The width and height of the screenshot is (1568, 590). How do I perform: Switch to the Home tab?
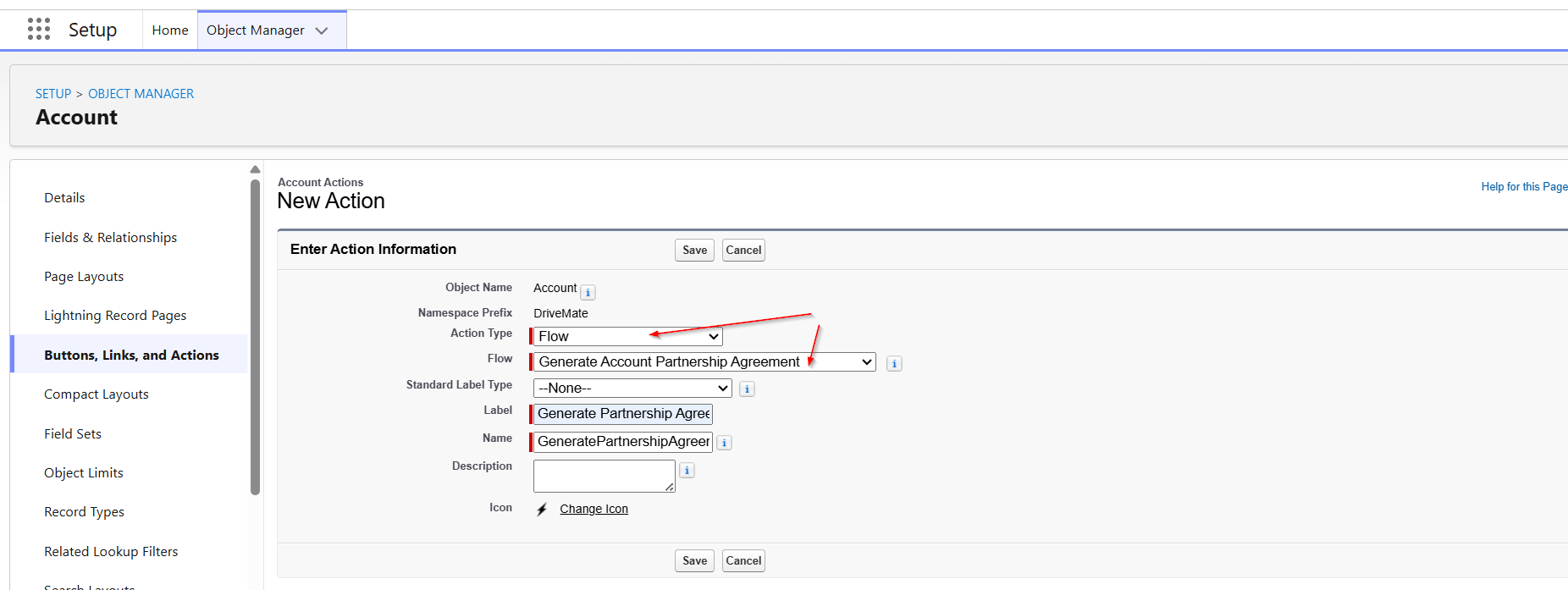click(x=170, y=30)
